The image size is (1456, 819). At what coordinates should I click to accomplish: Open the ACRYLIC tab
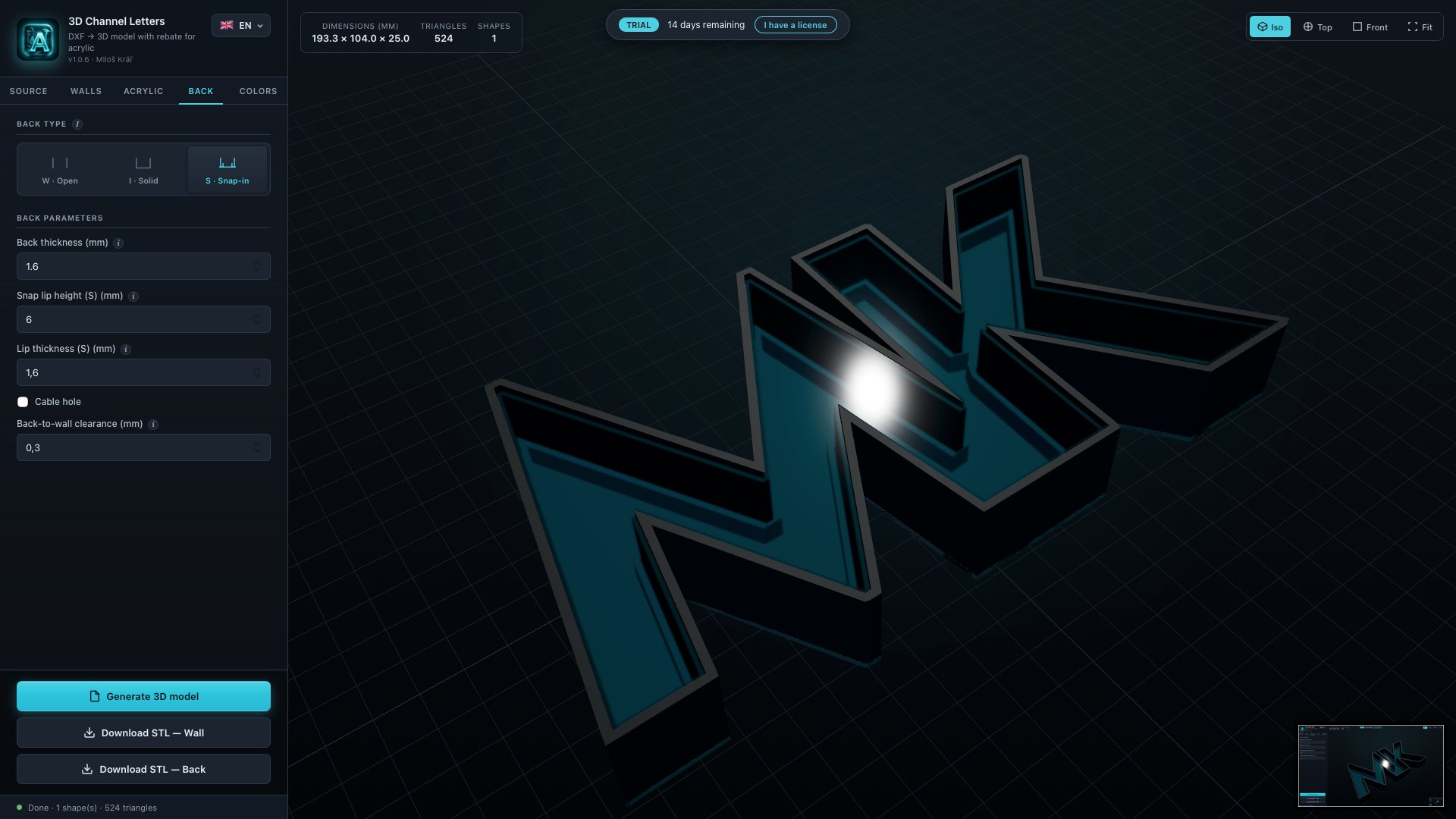[x=143, y=91]
